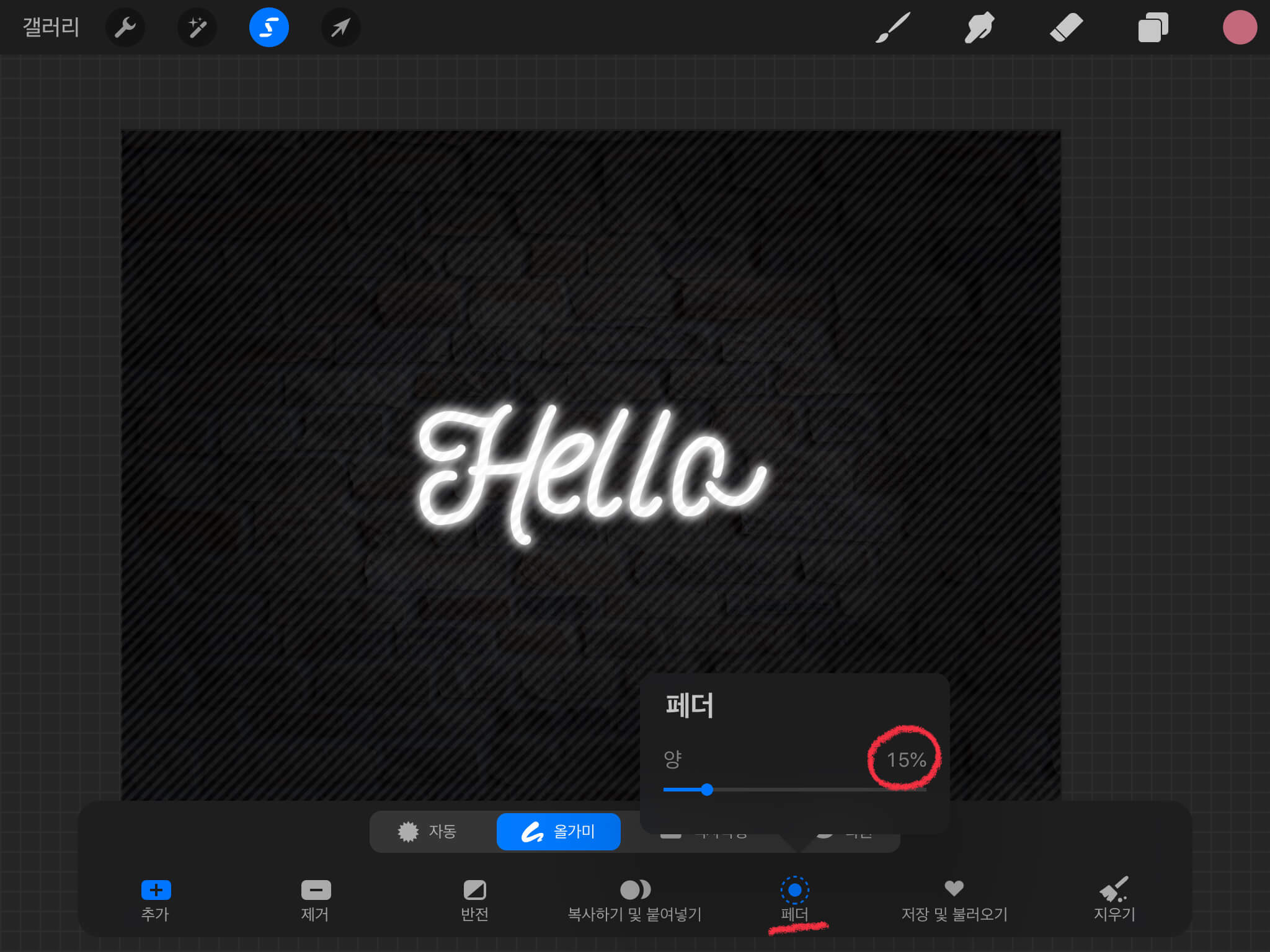Image resolution: width=1270 pixels, height=952 pixels.
Task: Select the Smudge tool
Action: pyautogui.click(x=979, y=27)
